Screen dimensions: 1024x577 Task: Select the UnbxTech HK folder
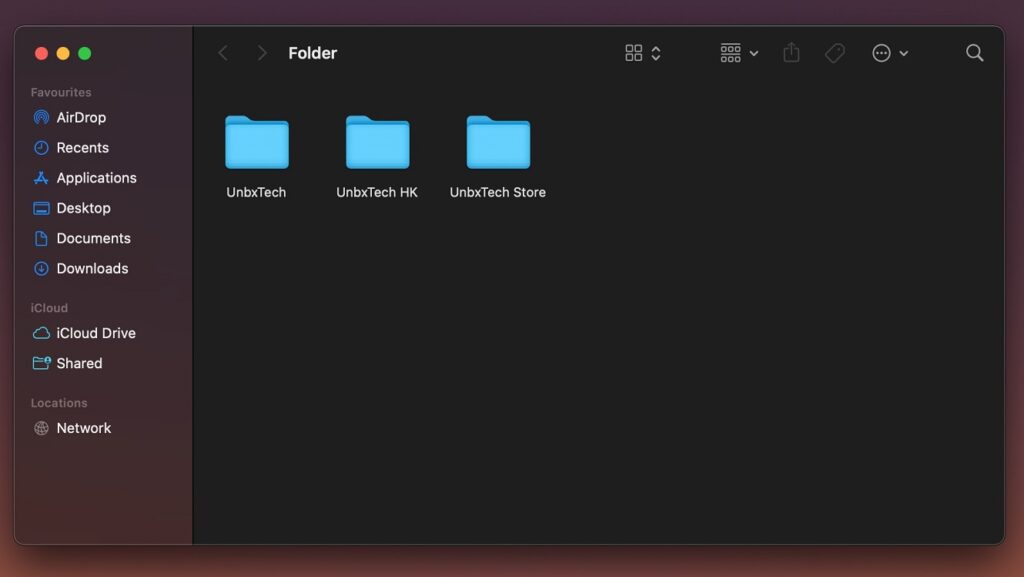point(377,141)
